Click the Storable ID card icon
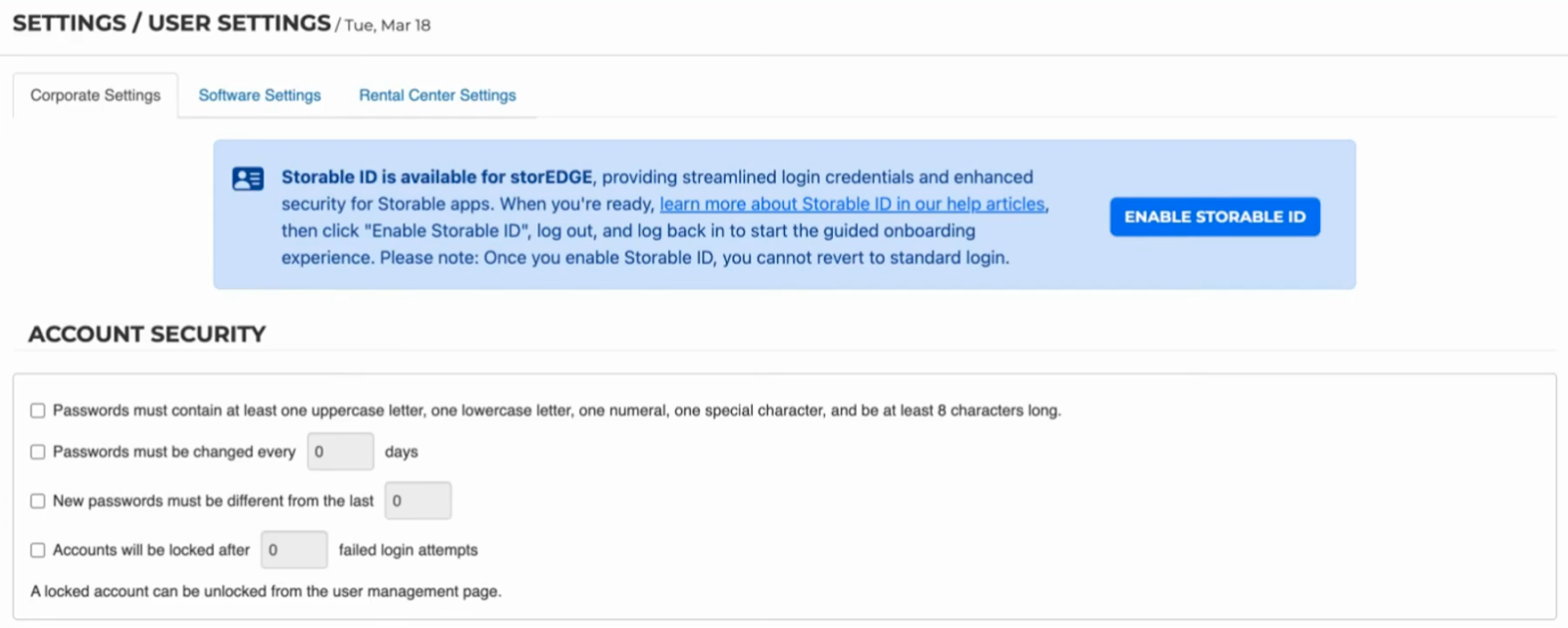Image resolution: width=1568 pixels, height=628 pixels. click(248, 178)
